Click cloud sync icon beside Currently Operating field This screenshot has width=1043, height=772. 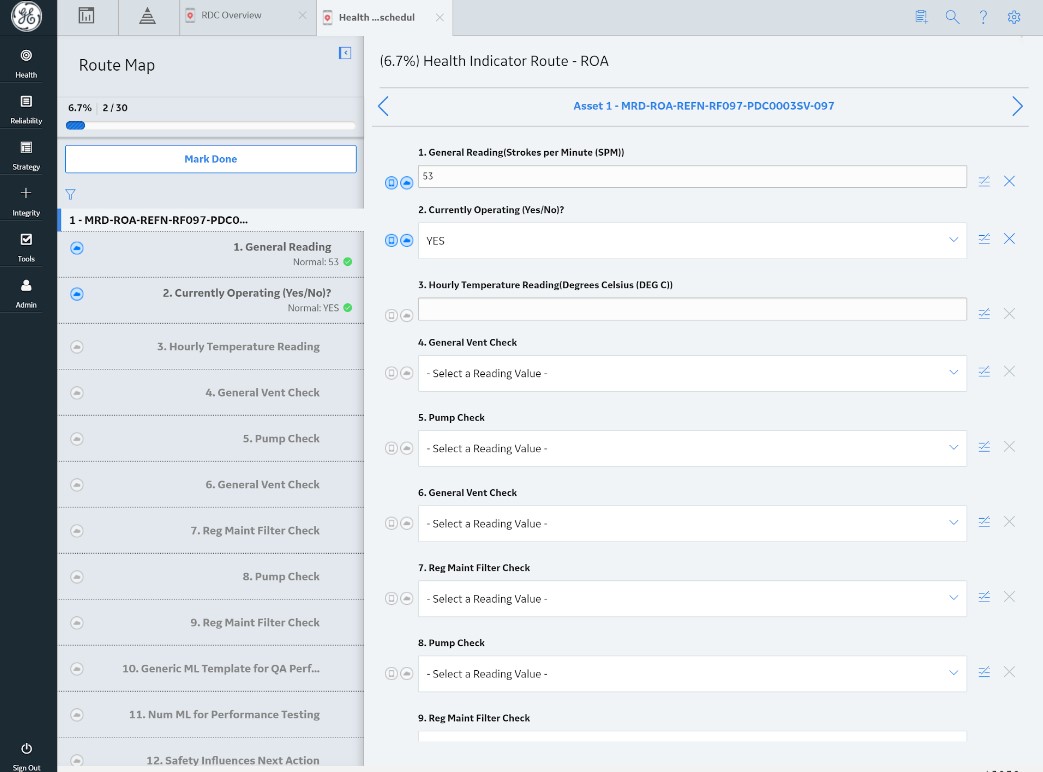pyautogui.click(x=406, y=240)
